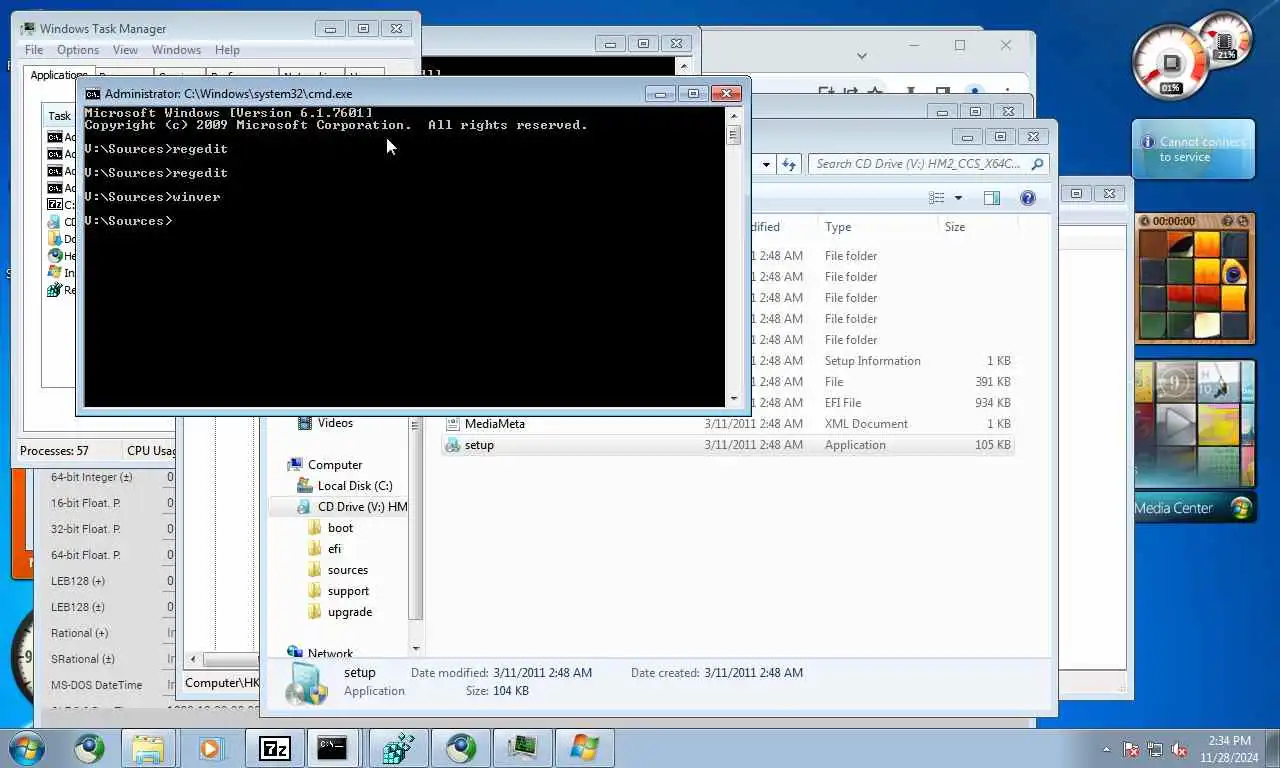Launch Windows Media Player from the taskbar
1280x768 pixels.
(210, 748)
